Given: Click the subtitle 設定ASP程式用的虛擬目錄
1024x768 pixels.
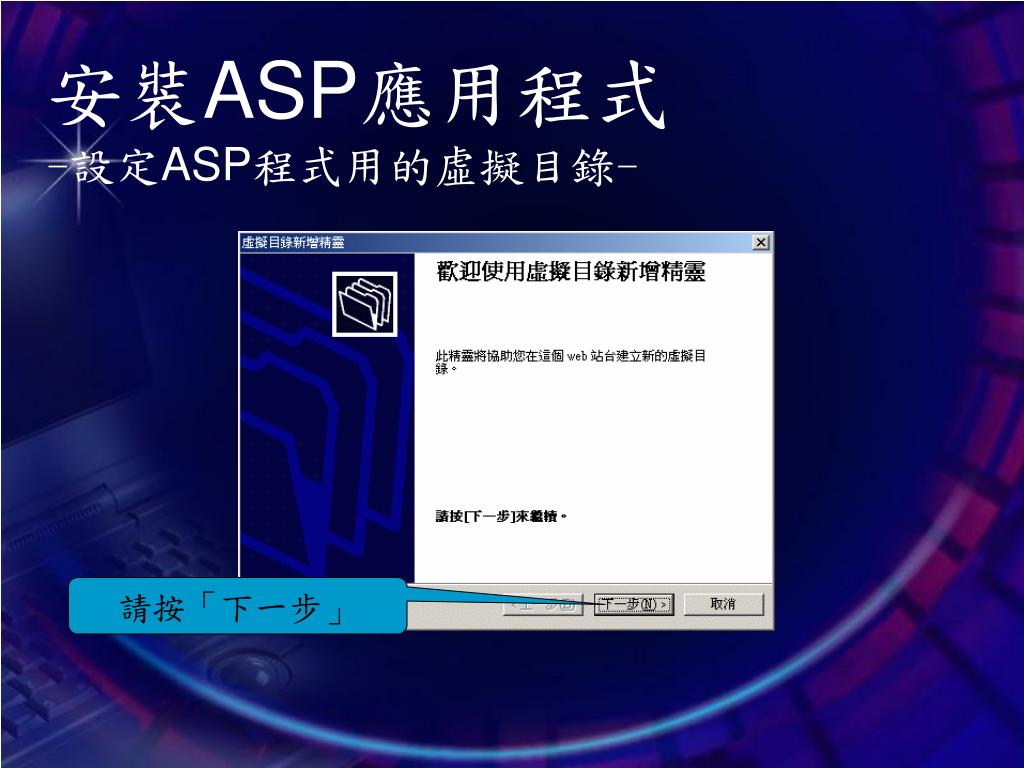Looking at the screenshot, I should click(x=343, y=168).
